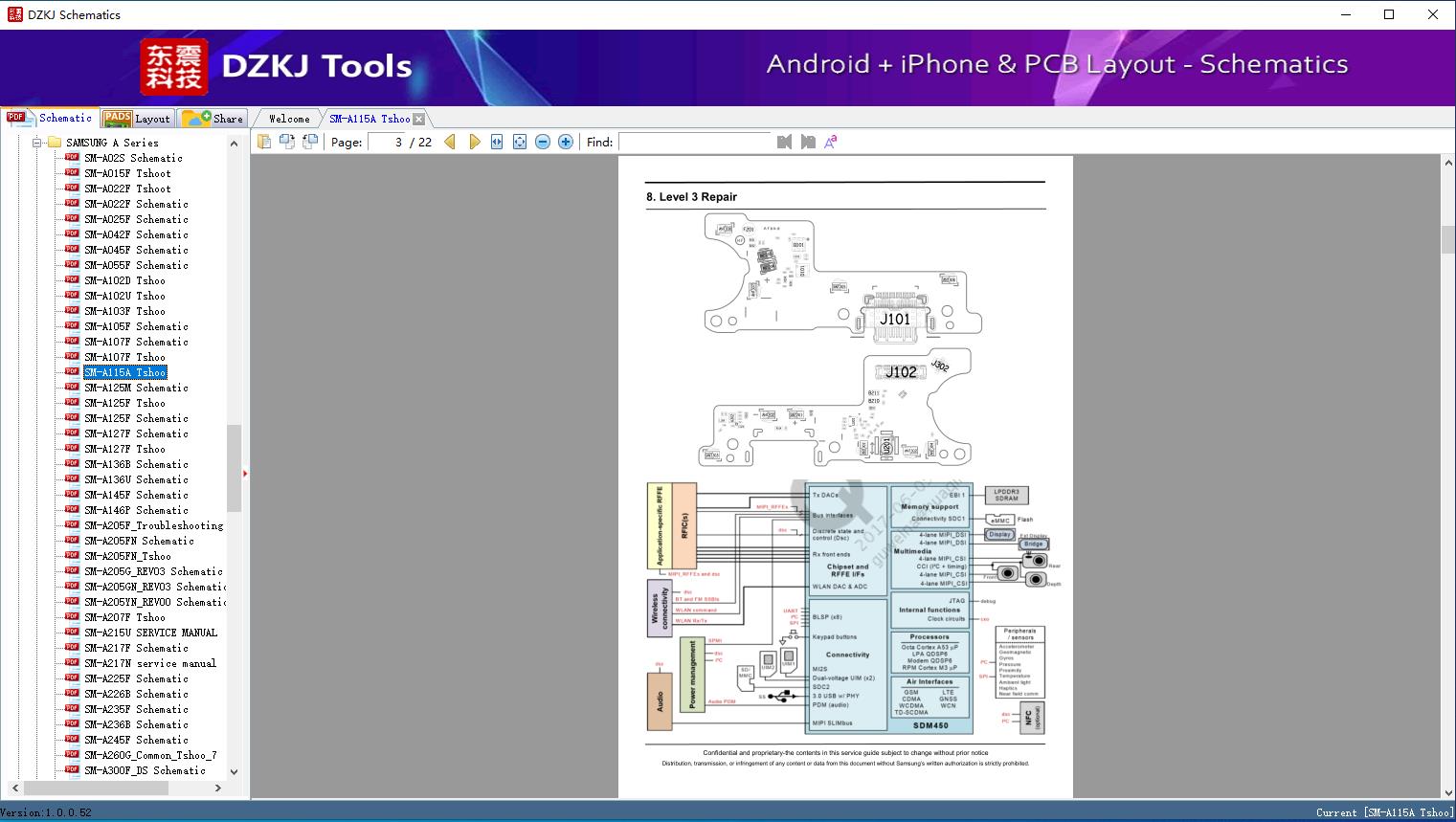Viewport: 1456px width, 822px height.
Task: Select SM-A215U SERVICE MANUAL
Action: (150, 633)
